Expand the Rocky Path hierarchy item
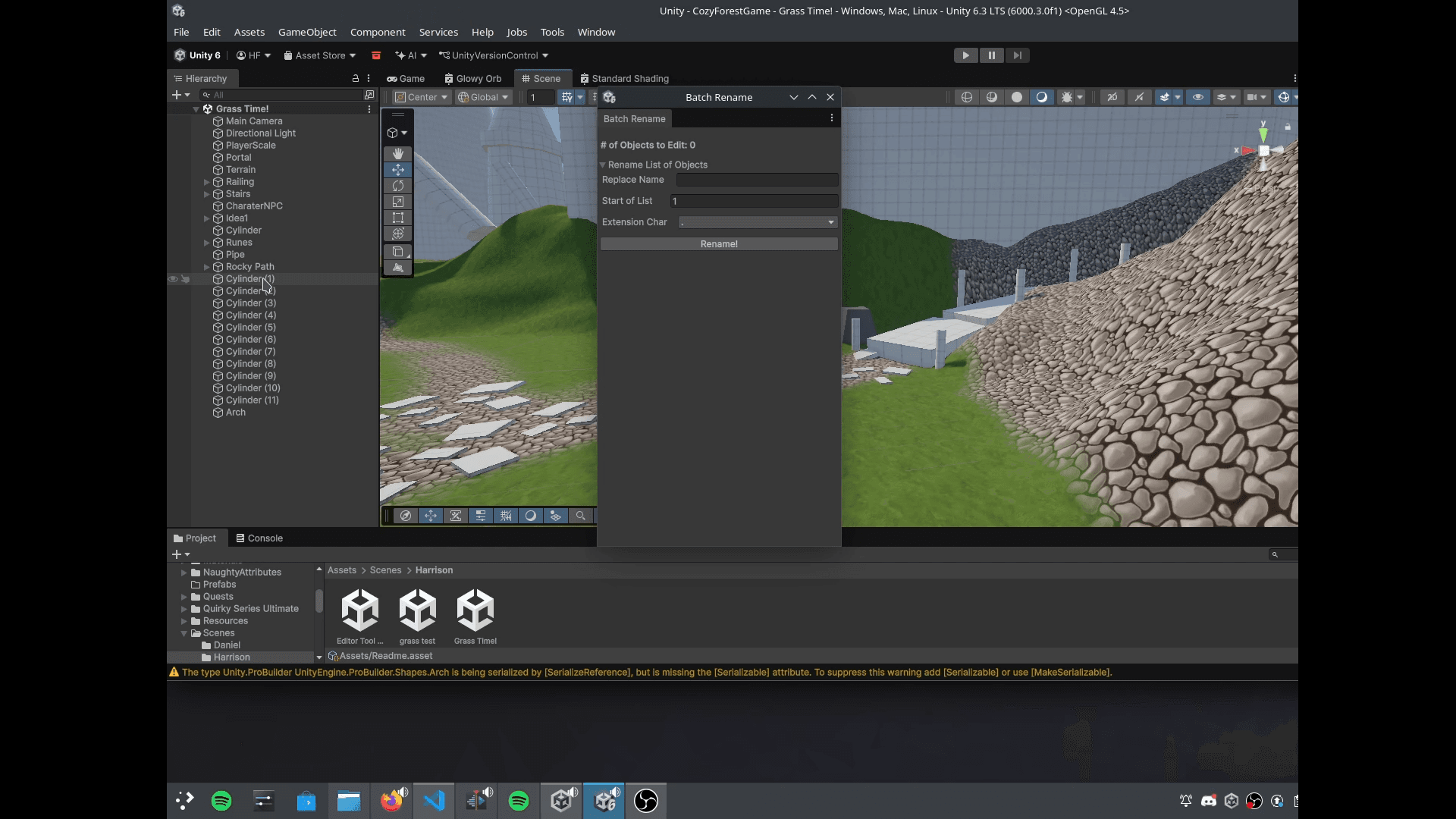The image size is (1456, 819). tap(206, 267)
